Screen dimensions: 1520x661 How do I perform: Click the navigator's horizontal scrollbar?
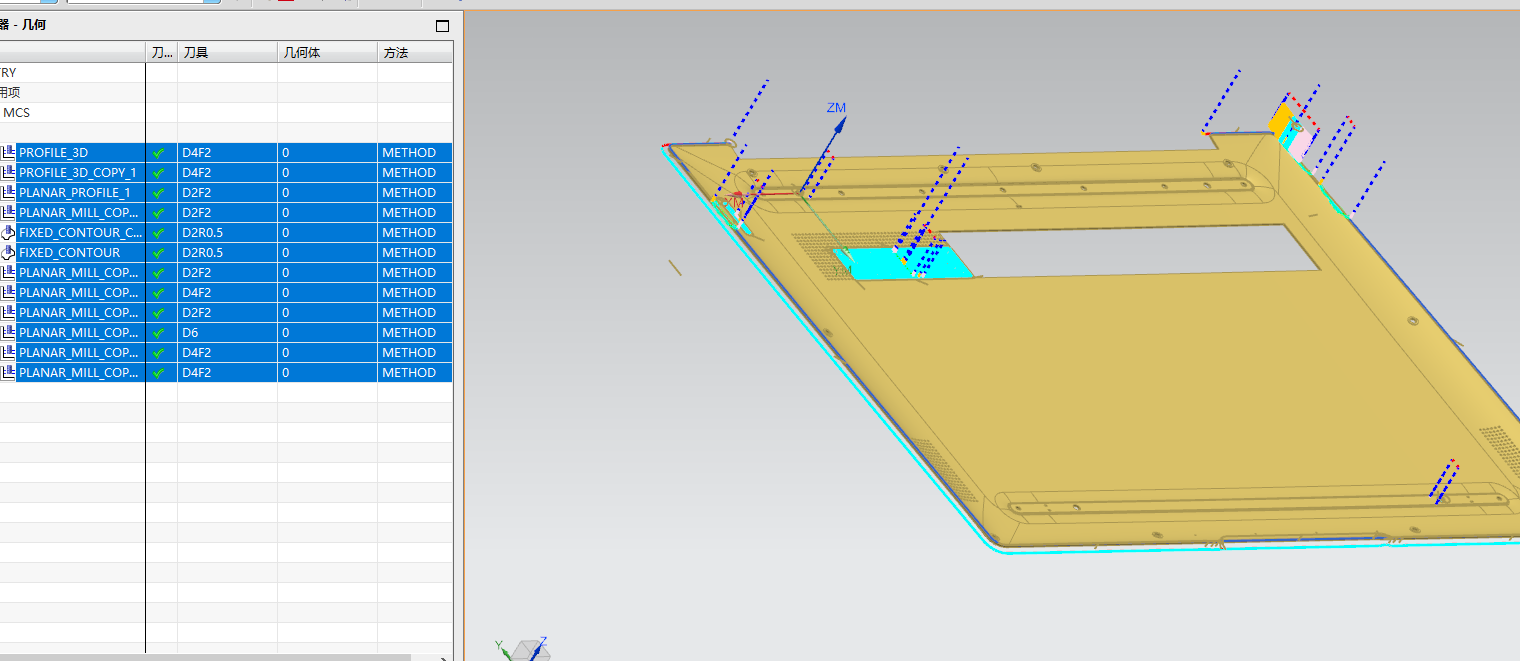[x=205, y=657]
